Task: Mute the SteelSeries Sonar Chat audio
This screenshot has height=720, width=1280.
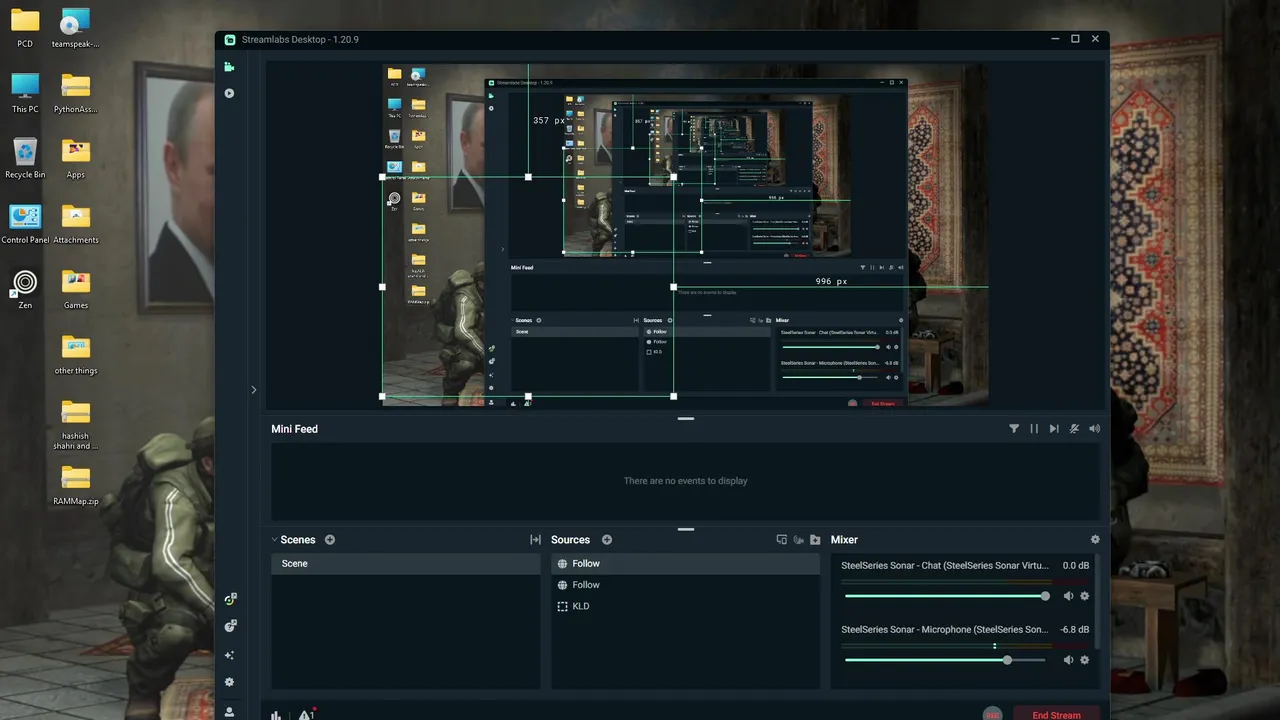Action: pos(1068,596)
